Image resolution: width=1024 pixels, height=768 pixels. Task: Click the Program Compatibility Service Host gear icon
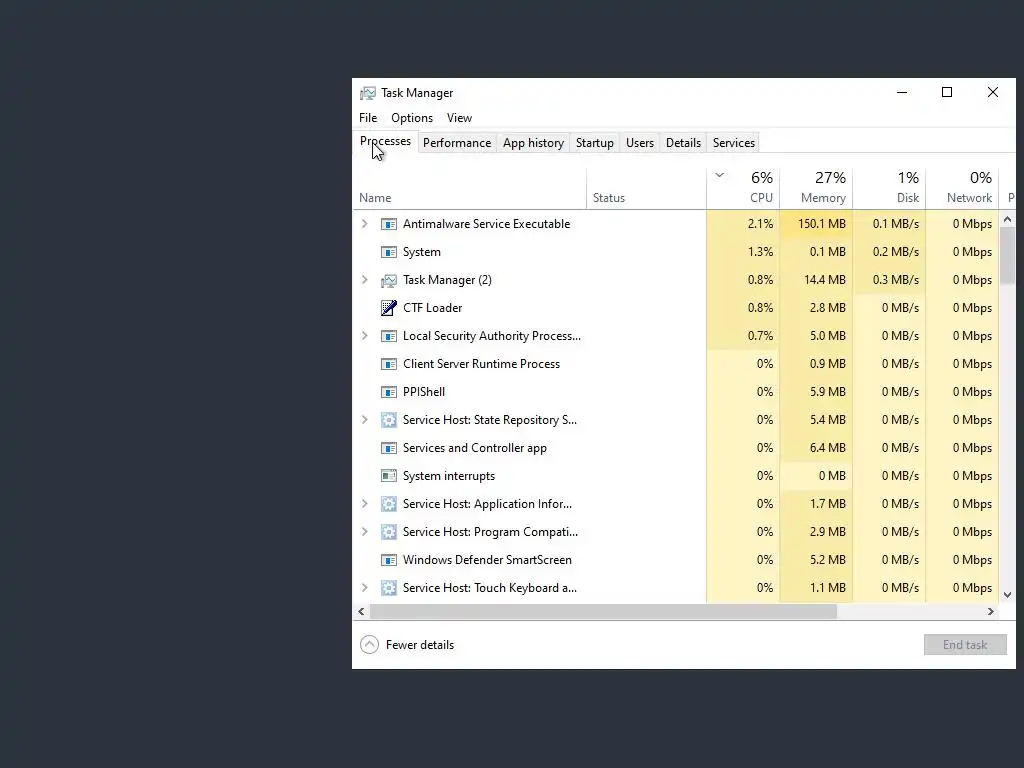pyautogui.click(x=389, y=532)
